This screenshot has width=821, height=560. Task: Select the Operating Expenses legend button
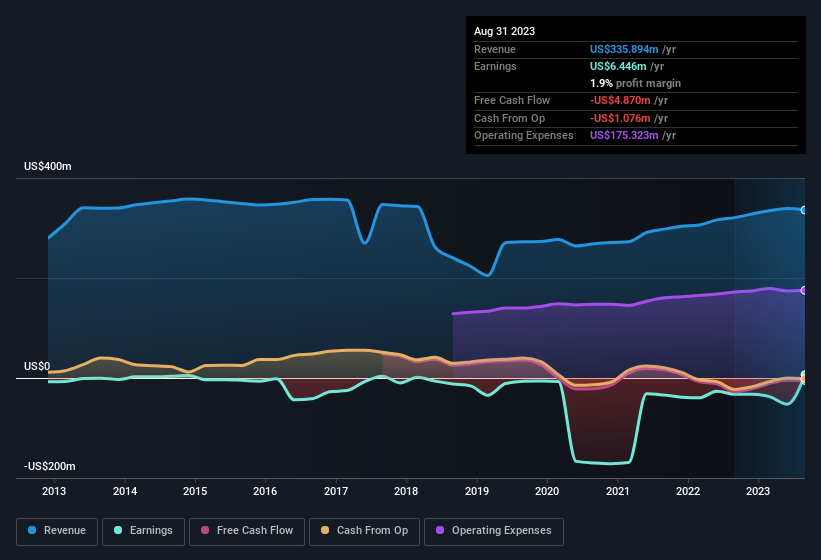(493, 530)
